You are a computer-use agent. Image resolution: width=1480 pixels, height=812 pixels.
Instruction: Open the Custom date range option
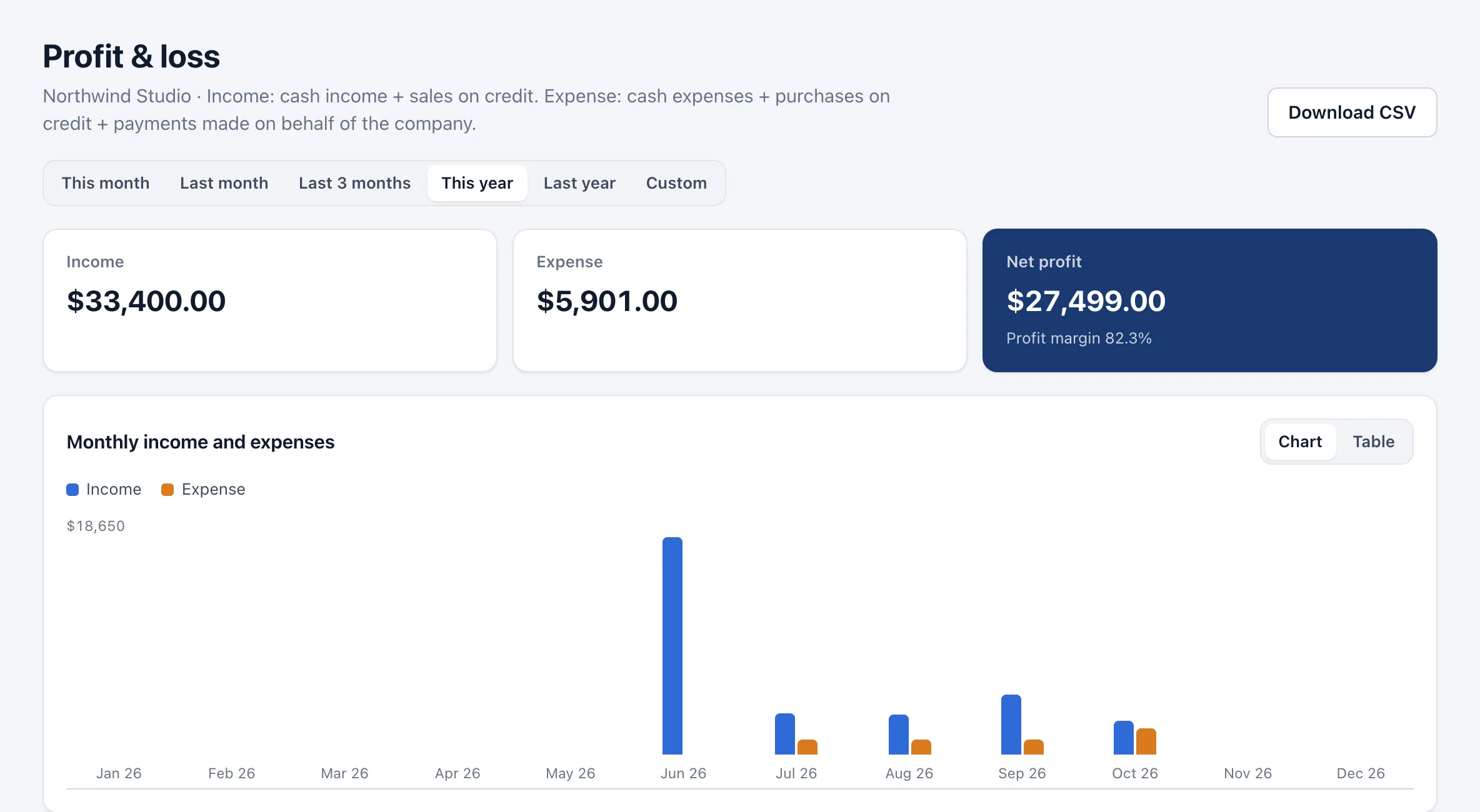tap(677, 183)
